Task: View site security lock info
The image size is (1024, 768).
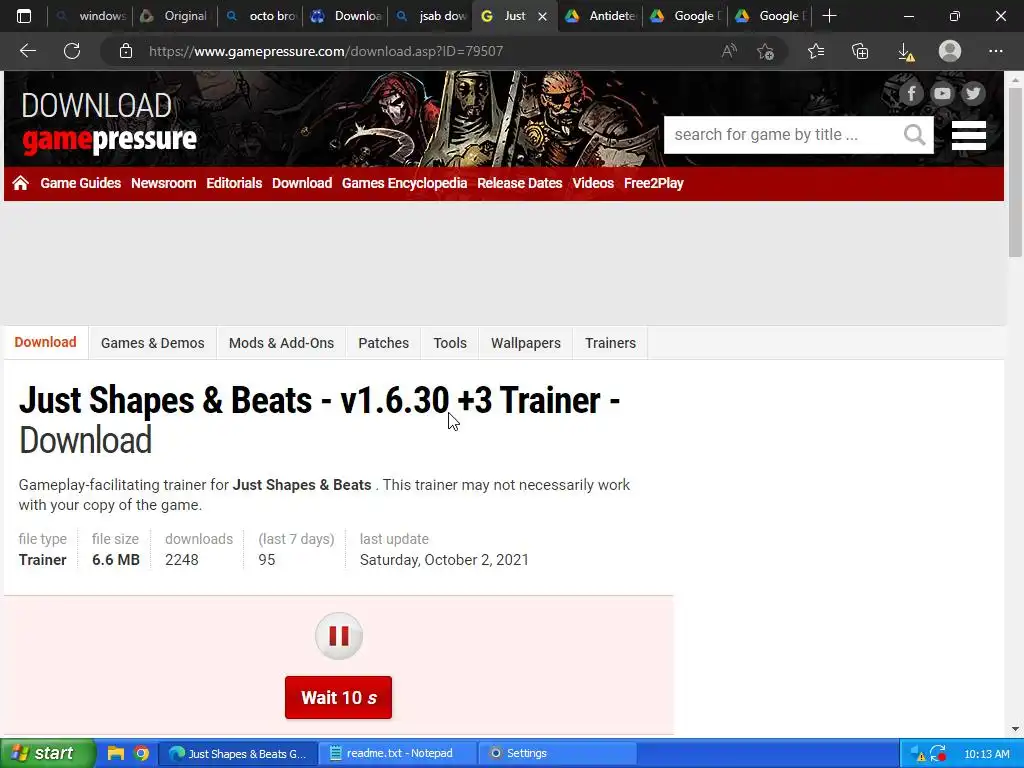Action: [126, 51]
